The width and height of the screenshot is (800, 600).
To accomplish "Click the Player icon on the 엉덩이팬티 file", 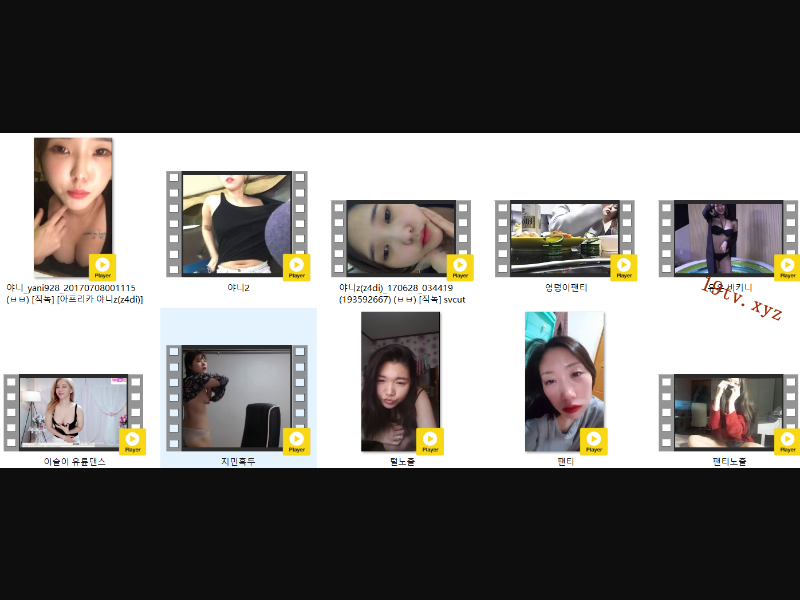I will [623, 267].
